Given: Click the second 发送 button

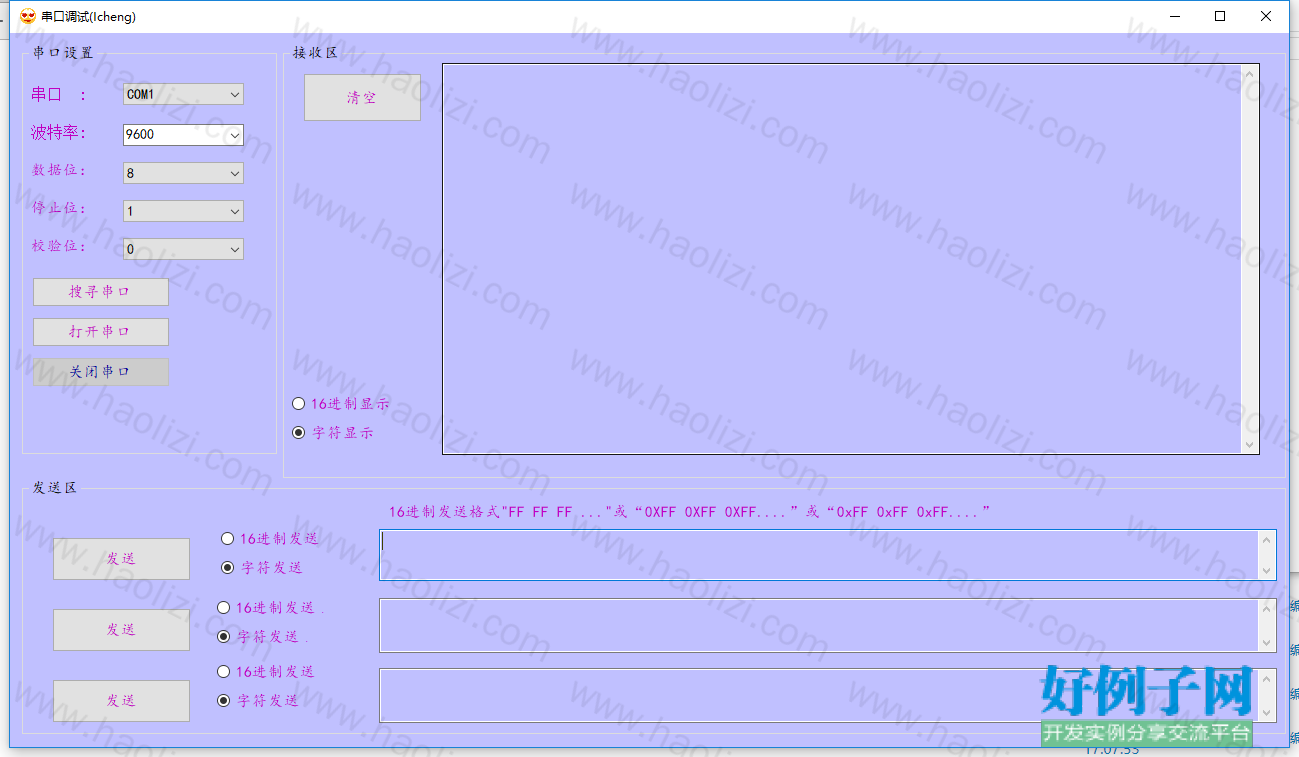Looking at the screenshot, I should (121, 630).
